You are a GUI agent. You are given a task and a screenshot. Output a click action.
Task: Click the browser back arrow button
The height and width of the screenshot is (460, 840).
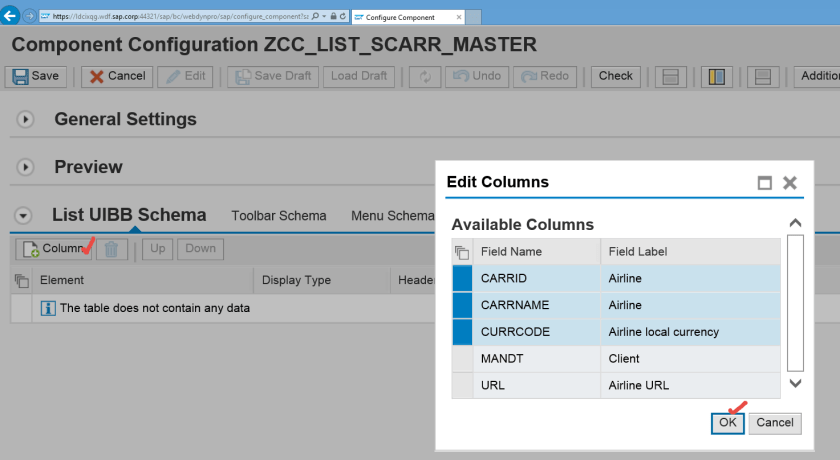(11, 16)
